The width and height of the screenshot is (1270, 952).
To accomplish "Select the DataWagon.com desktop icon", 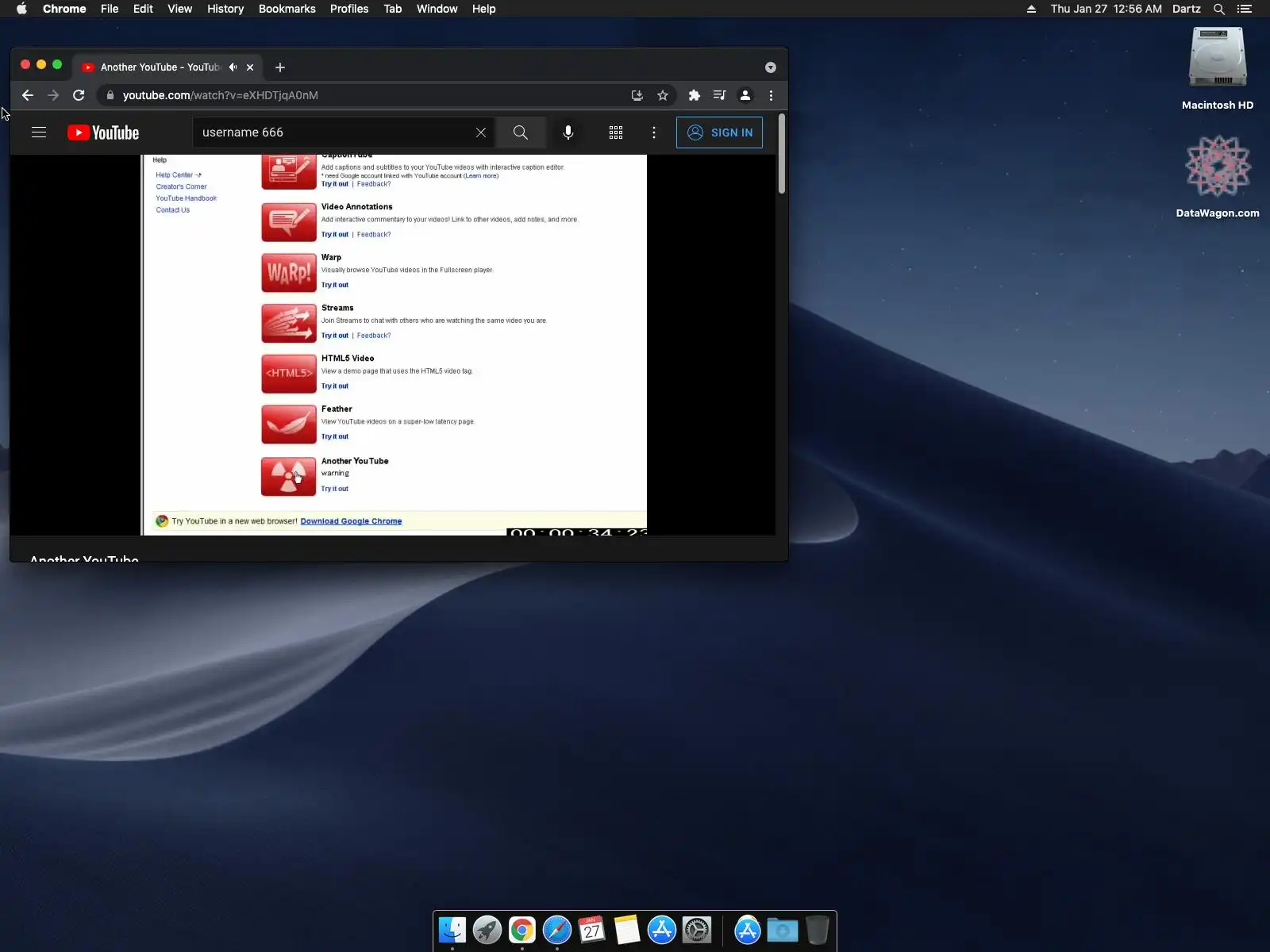I will click(1218, 176).
